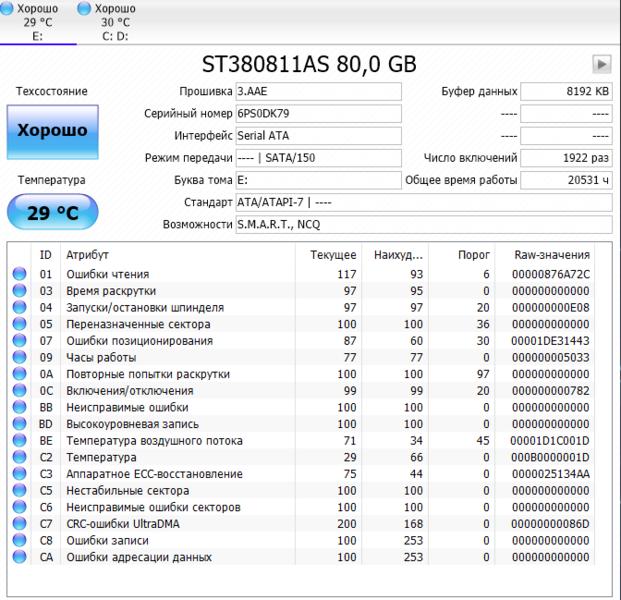Viewport: 621px width, 600px height.
Task: Click status circle for Неисправимые ошибки секторов
Action: tap(19, 507)
